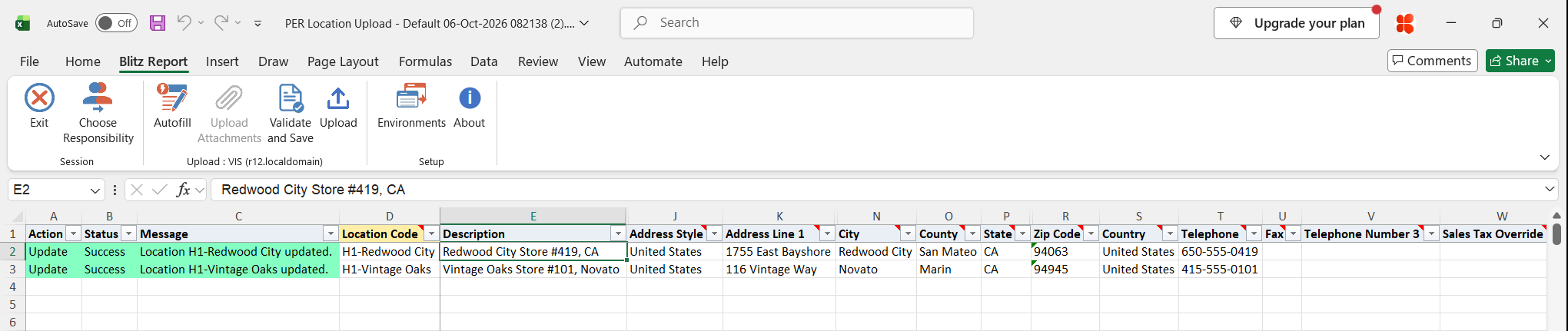This screenshot has height=331, width=1568.
Task: Select cell with 'Vintage Oaks Store #101, Novato'
Action: [x=533, y=270]
